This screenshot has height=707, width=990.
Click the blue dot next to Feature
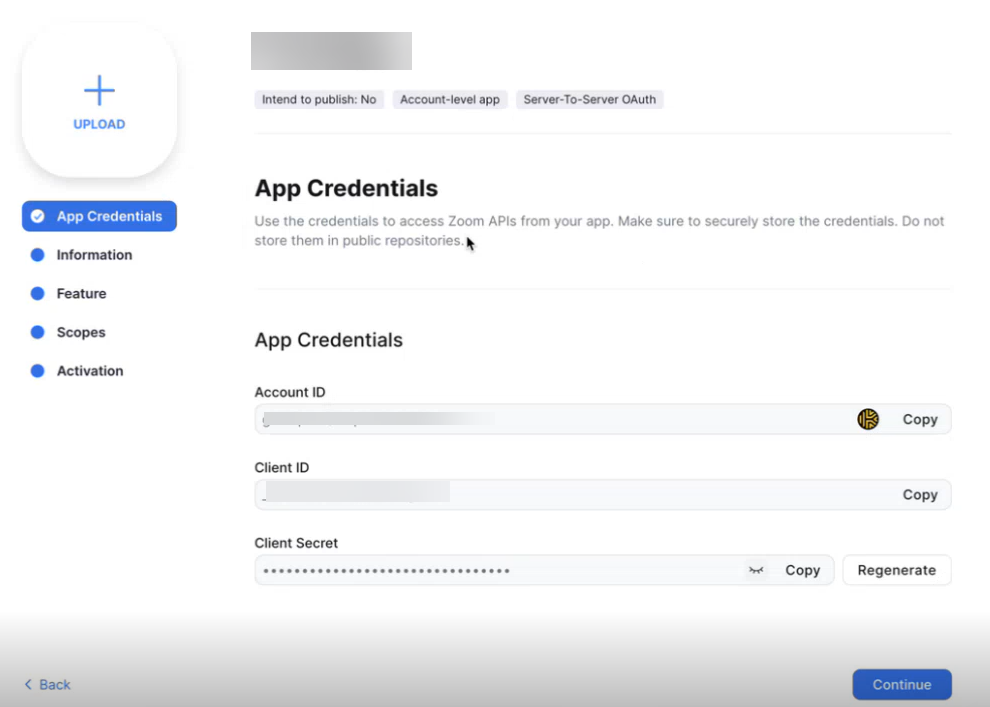pyautogui.click(x=38, y=294)
